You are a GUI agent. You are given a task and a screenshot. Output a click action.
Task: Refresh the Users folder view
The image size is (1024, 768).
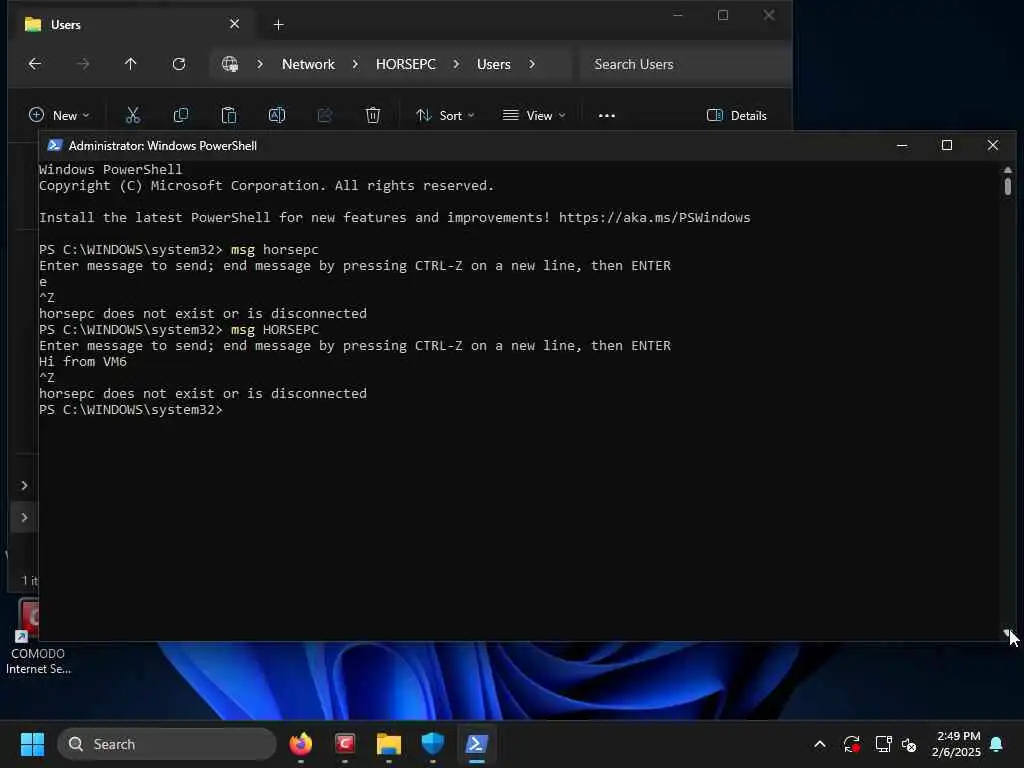179,64
